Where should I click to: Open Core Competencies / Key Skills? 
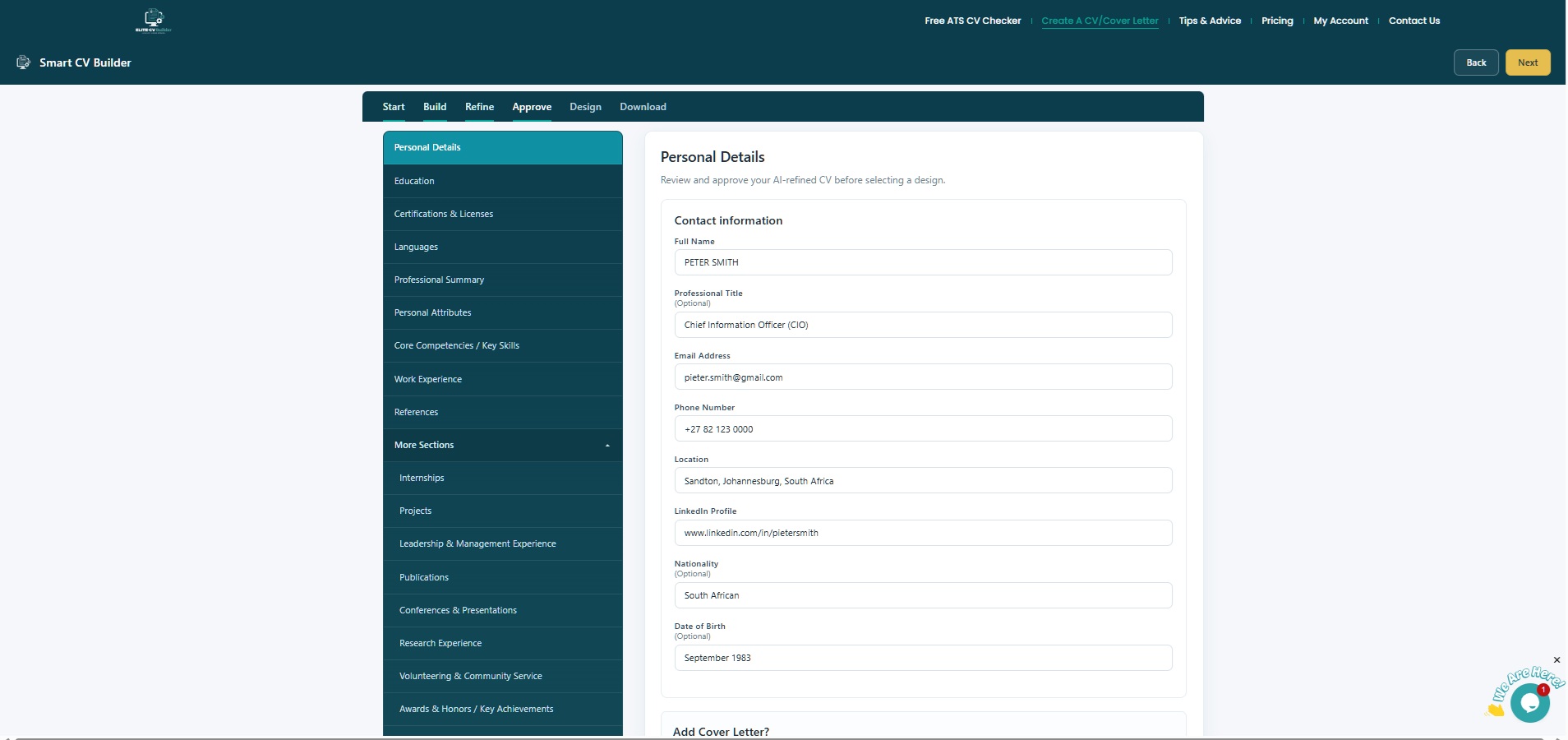[x=503, y=345]
